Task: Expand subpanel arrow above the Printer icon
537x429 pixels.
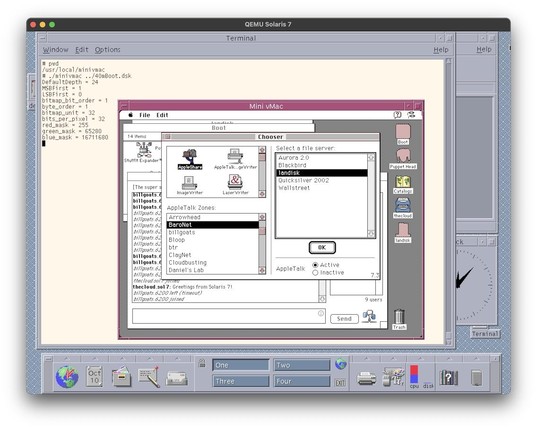Action: (x=366, y=358)
